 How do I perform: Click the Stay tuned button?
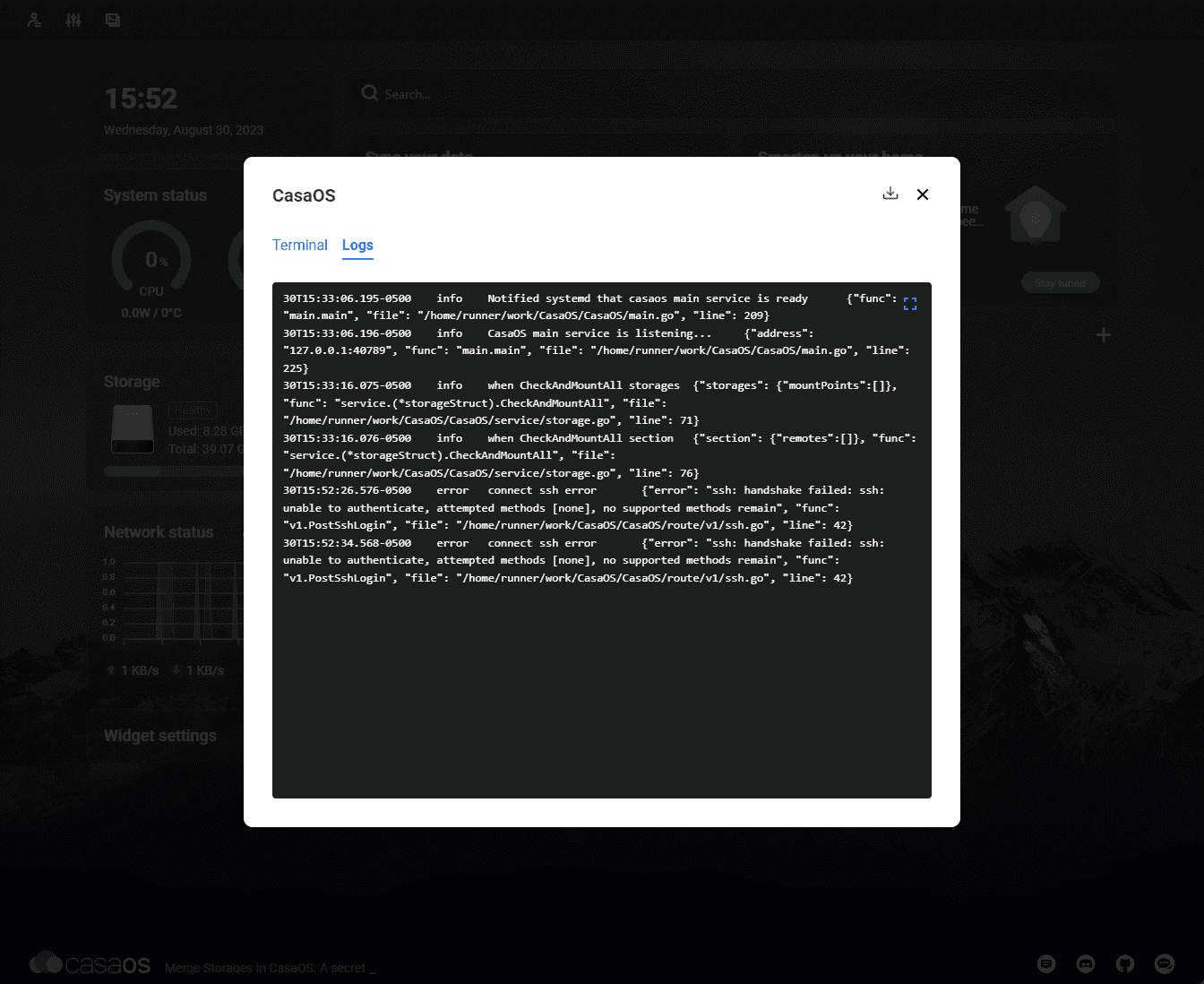[x=1061, y=283]
